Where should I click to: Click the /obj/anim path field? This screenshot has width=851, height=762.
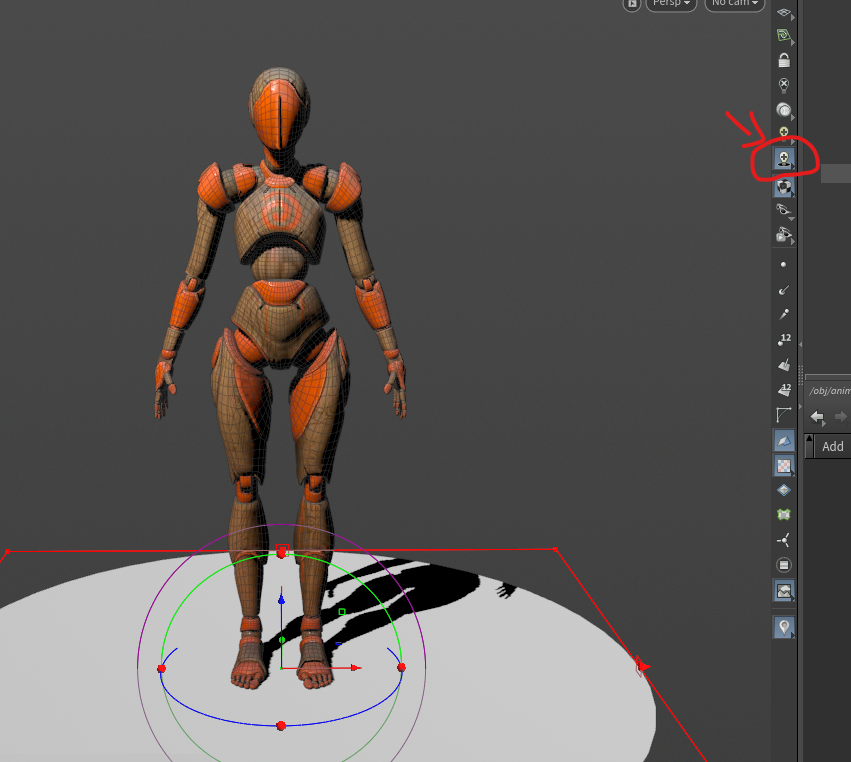tap(828, 391)
